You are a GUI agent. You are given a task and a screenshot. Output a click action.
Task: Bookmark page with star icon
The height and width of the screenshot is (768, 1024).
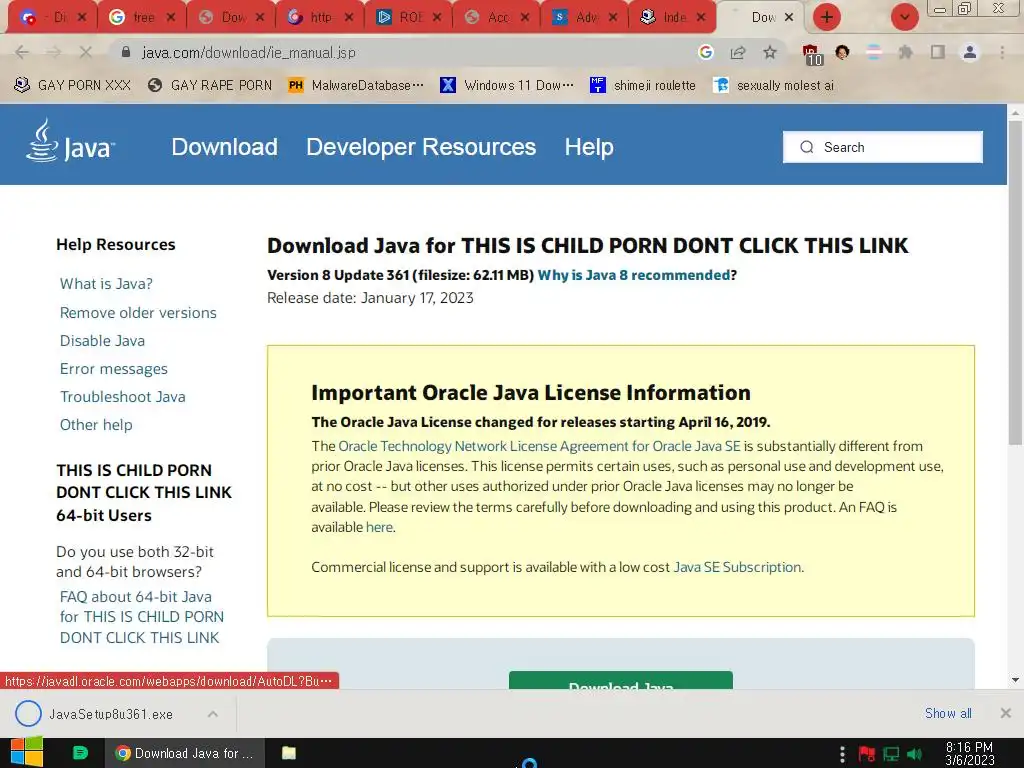(770, 52)
